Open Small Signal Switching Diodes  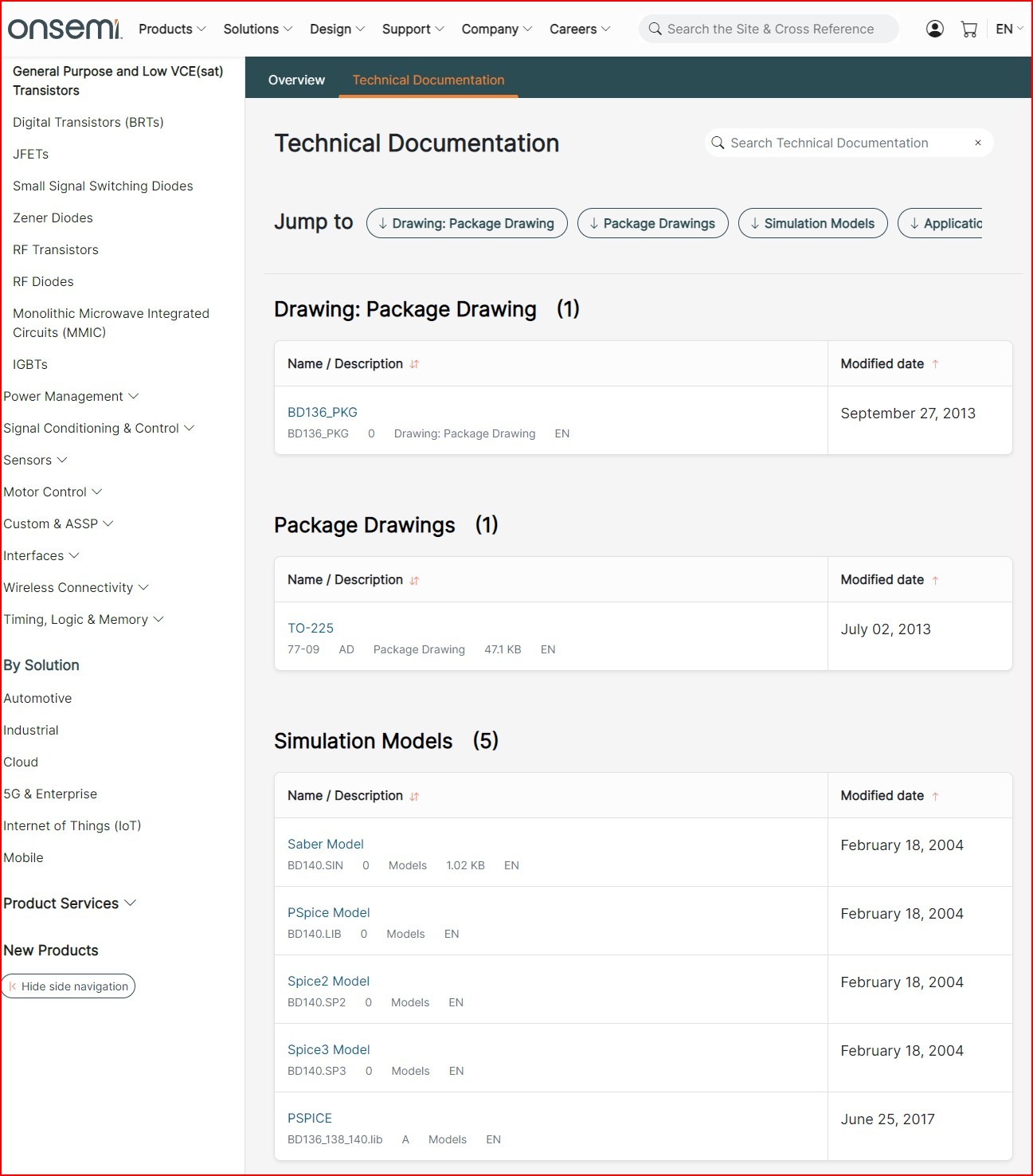pos(103,186)
